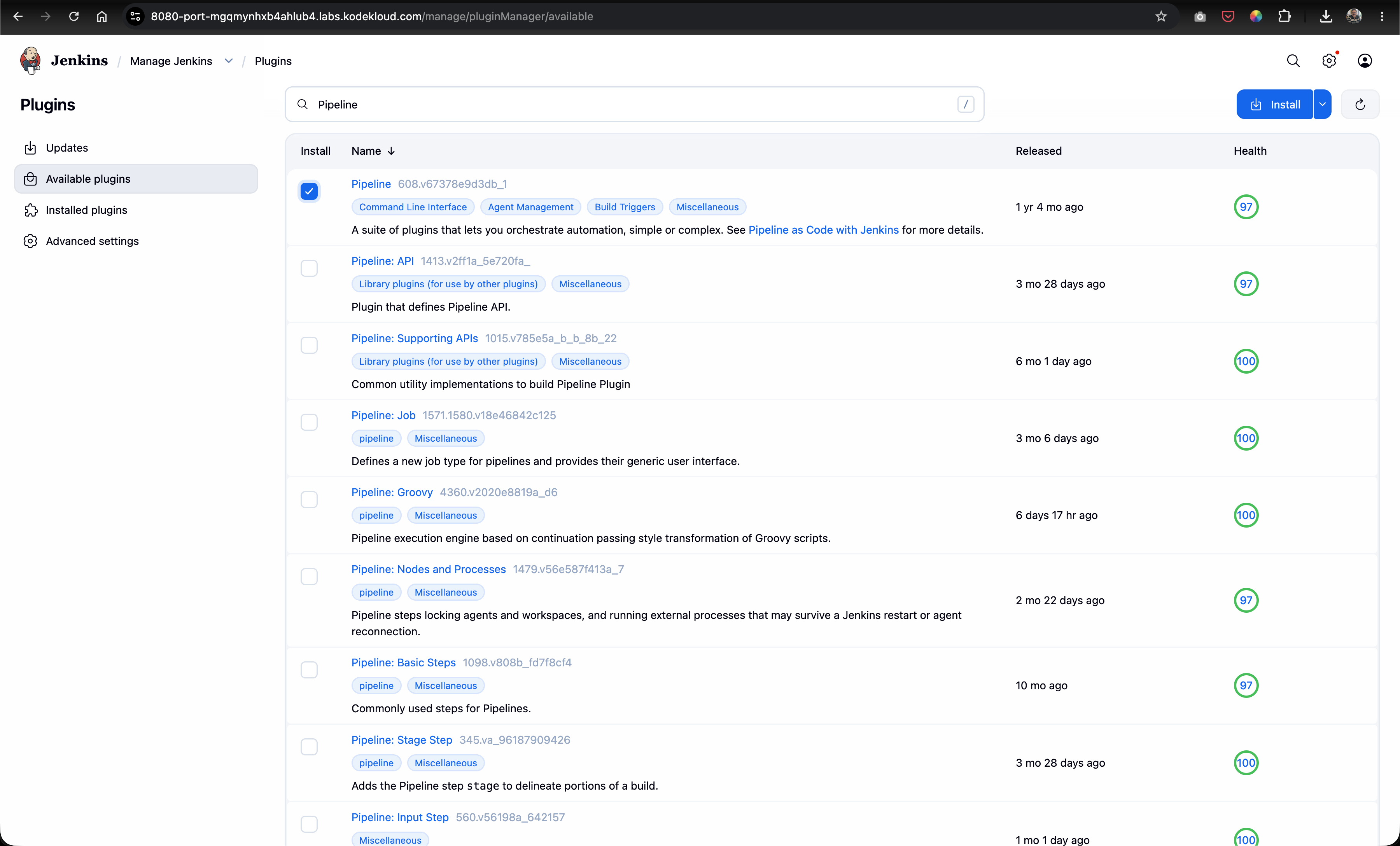The height and width of the screenshot is (846, 1400).
Task: Open the Updates section in sidebar
Action: [136, 148]
